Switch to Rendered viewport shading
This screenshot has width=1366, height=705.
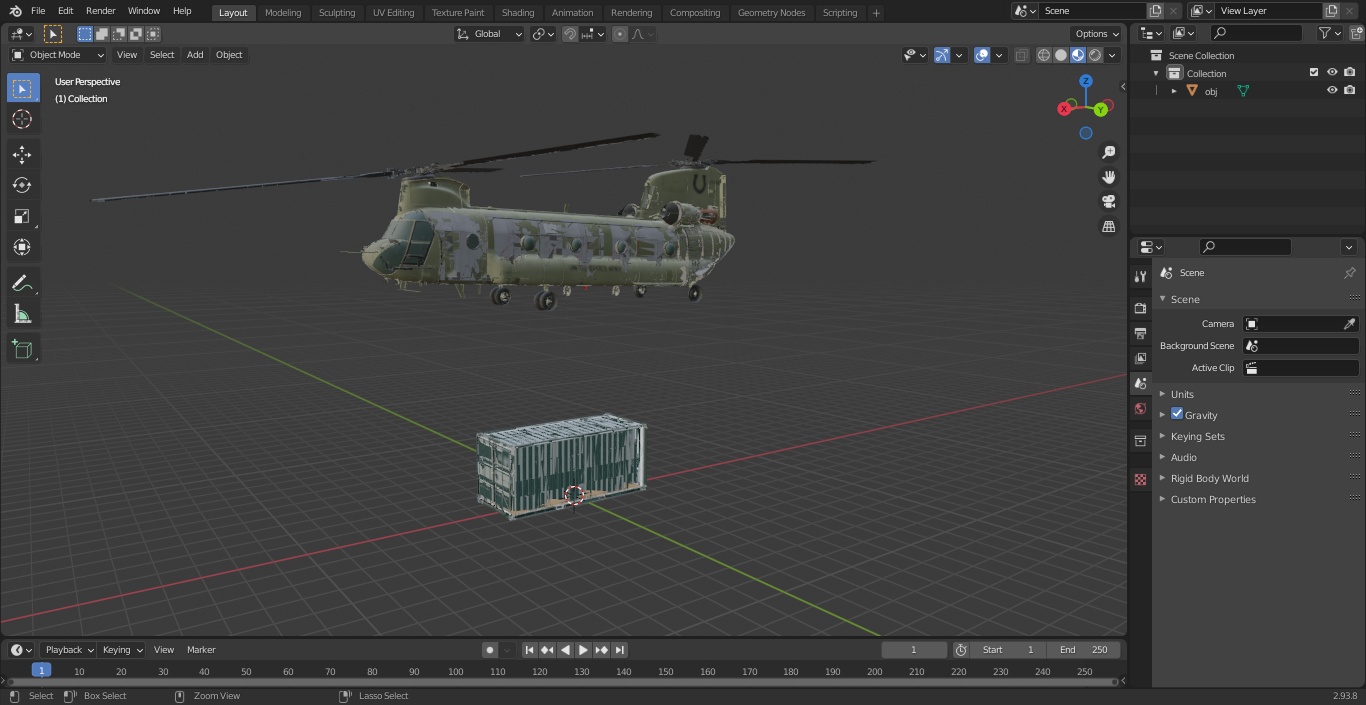[1095, 55]
